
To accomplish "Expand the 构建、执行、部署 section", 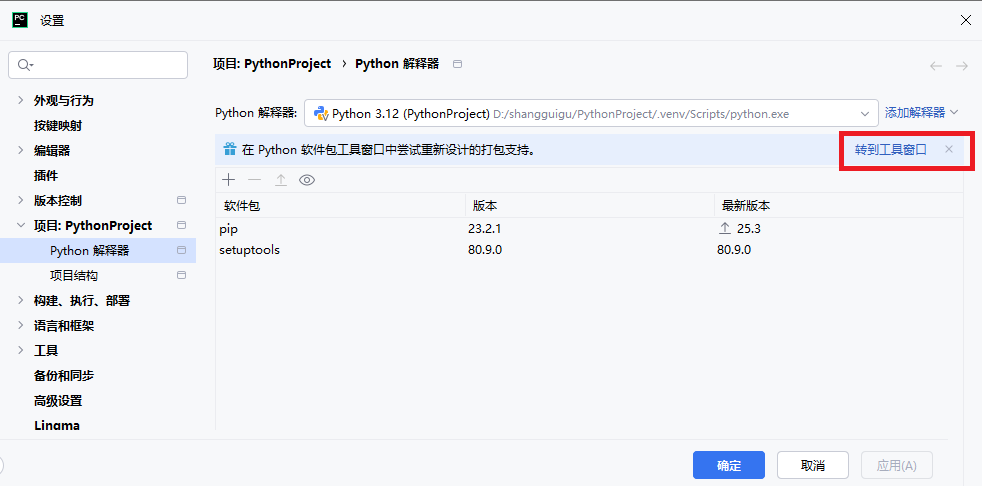I will point(21,301).
